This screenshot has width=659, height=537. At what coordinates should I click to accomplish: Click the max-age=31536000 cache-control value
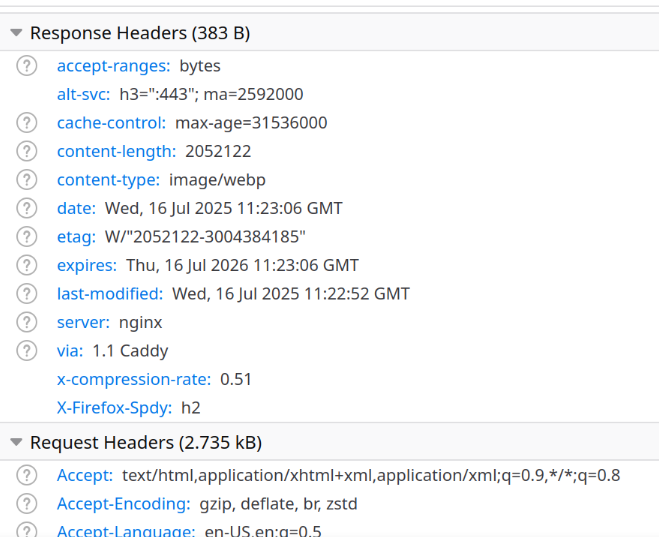click(251, 123)
